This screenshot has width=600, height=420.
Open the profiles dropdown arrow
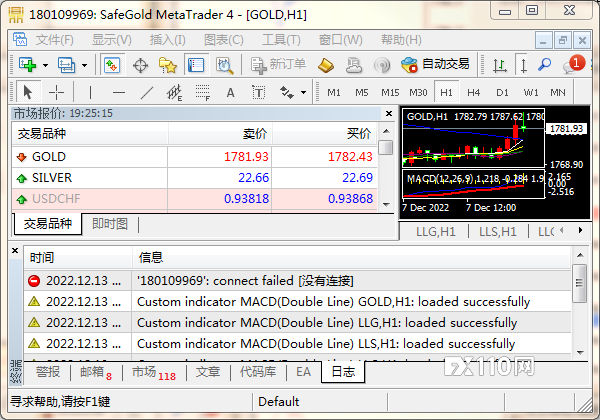click(85, 65)
